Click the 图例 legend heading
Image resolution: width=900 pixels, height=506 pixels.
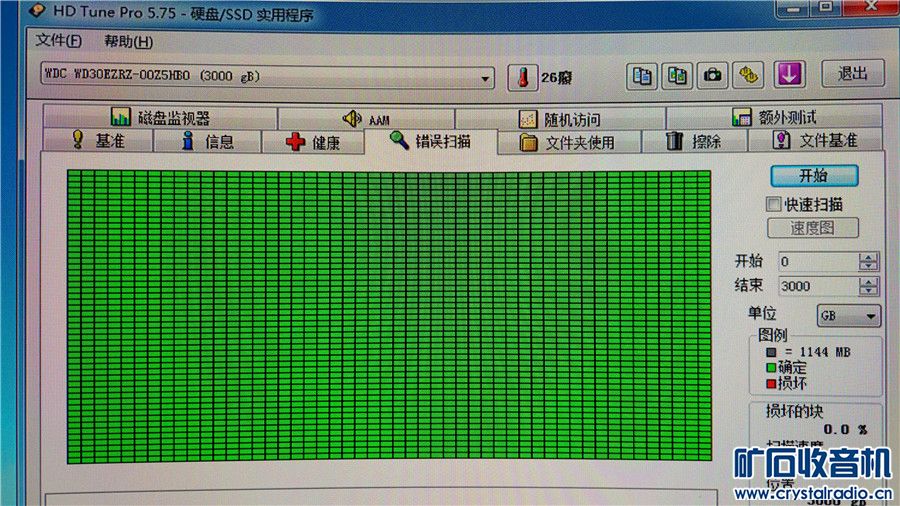[773, 334]
